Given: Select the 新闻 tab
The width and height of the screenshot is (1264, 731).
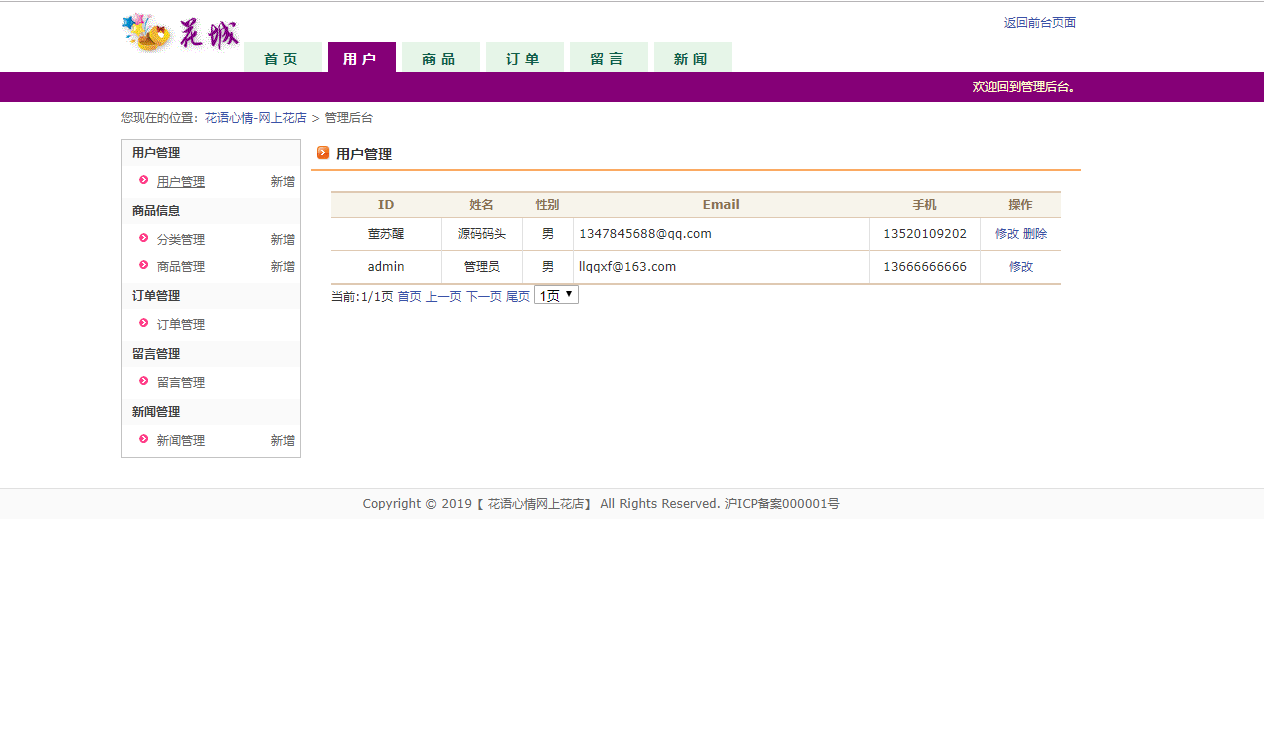Looking at the screenshot, I should pyautogui.click(x=692, y=57).
